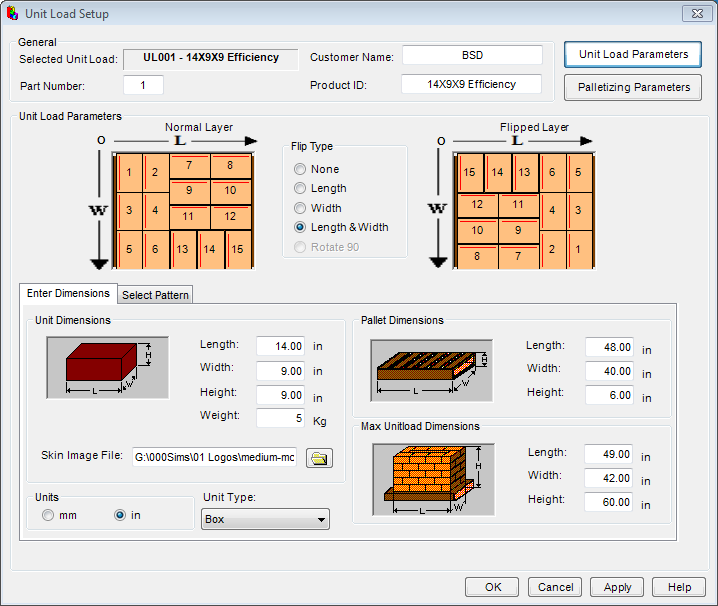Screen dimensions: 718x606
Task: Click the pallet dimensions illustration
Action: pos(431,371)
